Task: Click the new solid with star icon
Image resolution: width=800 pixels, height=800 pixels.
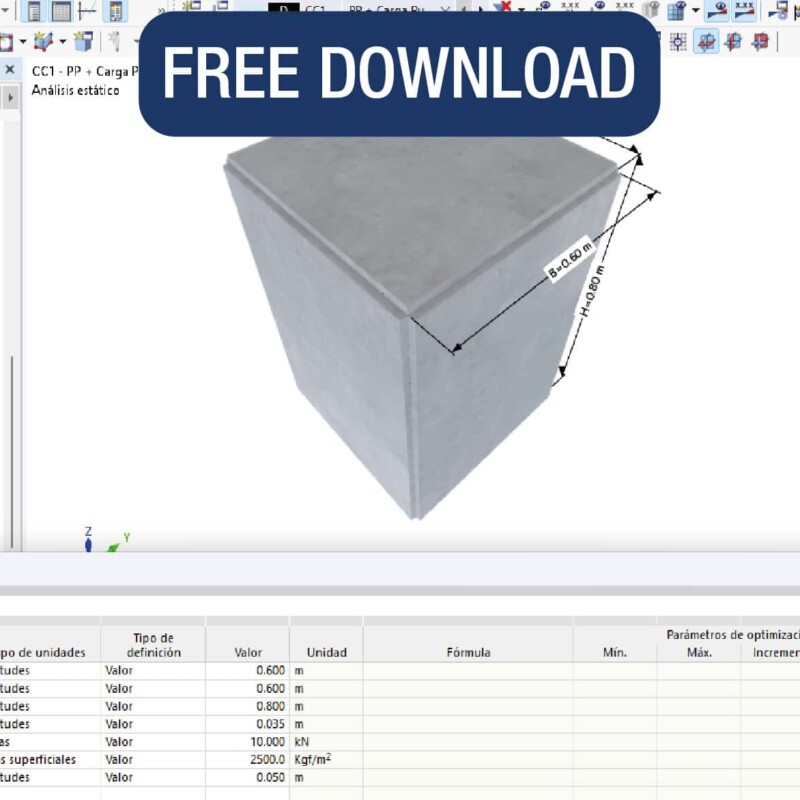Action: pyautogui.click(x=43, y=42)
